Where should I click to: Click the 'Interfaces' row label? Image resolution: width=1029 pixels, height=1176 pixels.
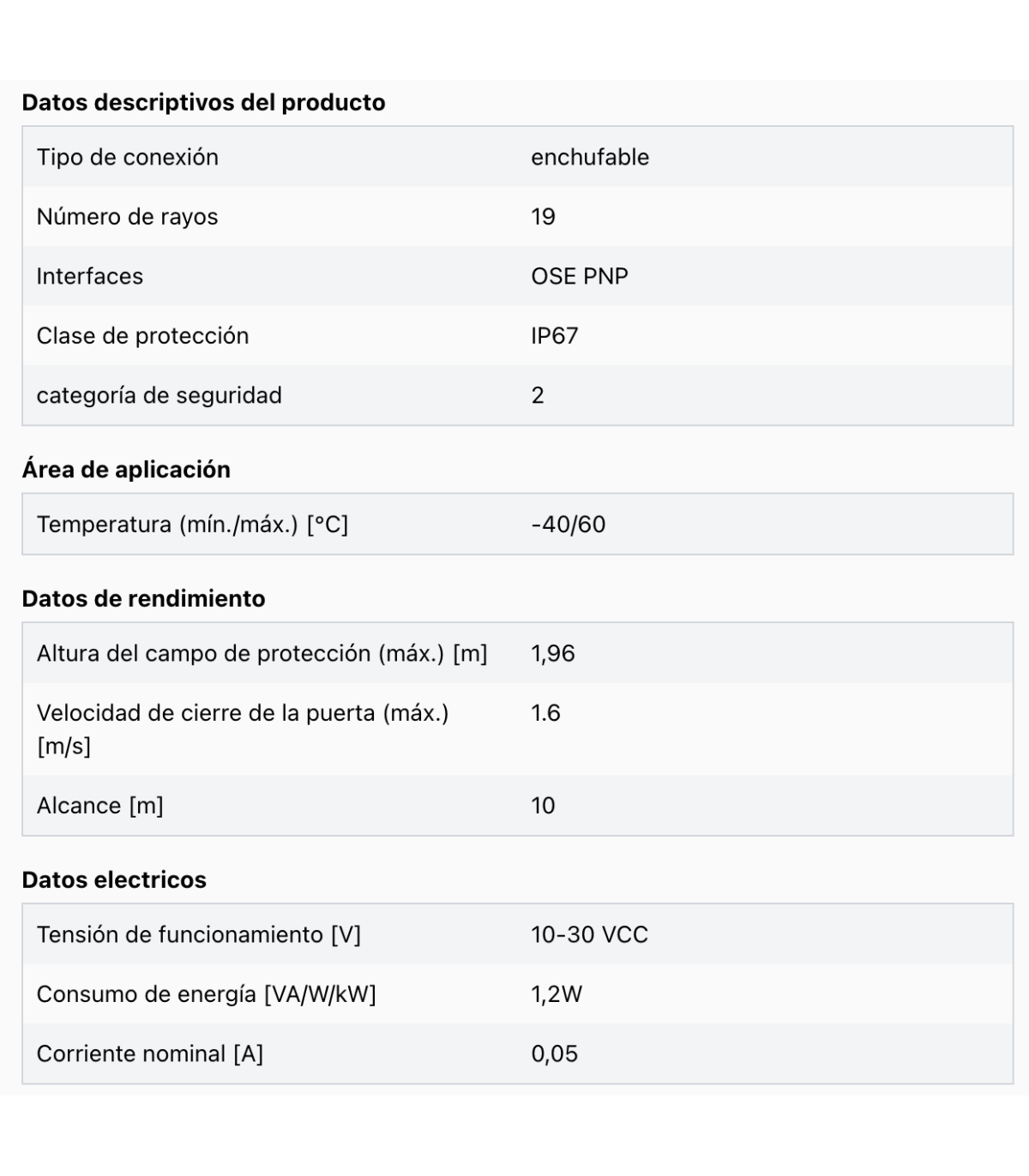pyautogui.click(x=90, y=276)
